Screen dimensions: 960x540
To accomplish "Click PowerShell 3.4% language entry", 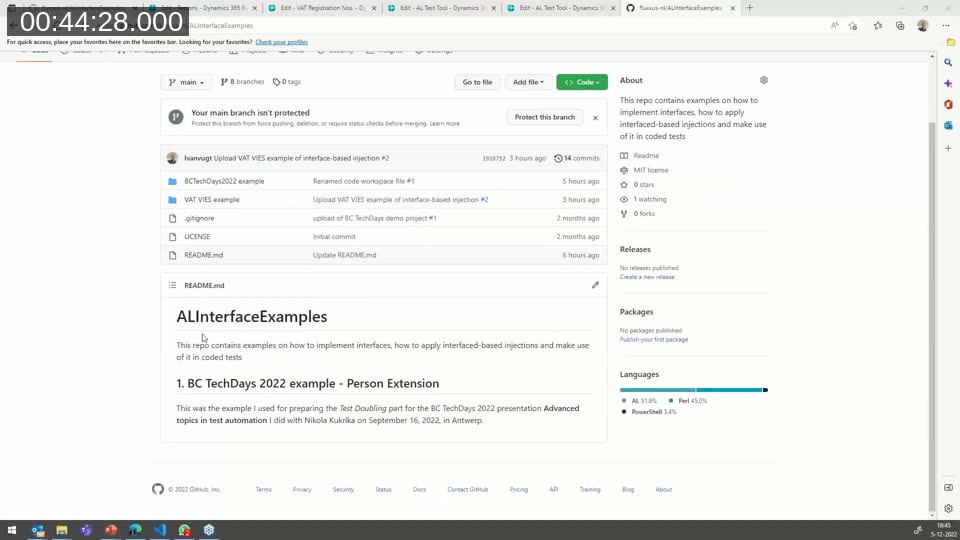I will click(649, 412).
